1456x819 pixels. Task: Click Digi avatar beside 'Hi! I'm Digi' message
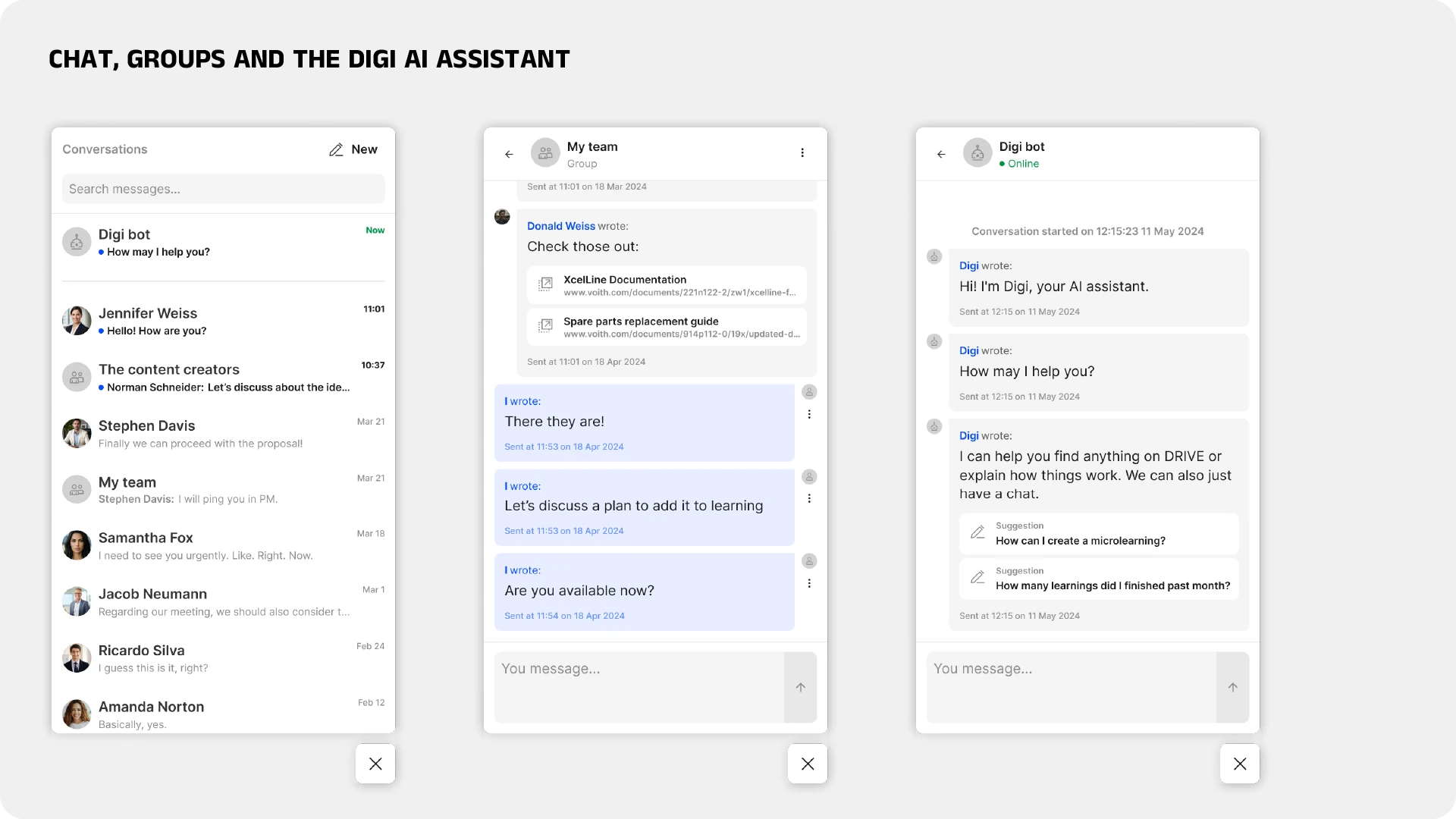point(934,257)
